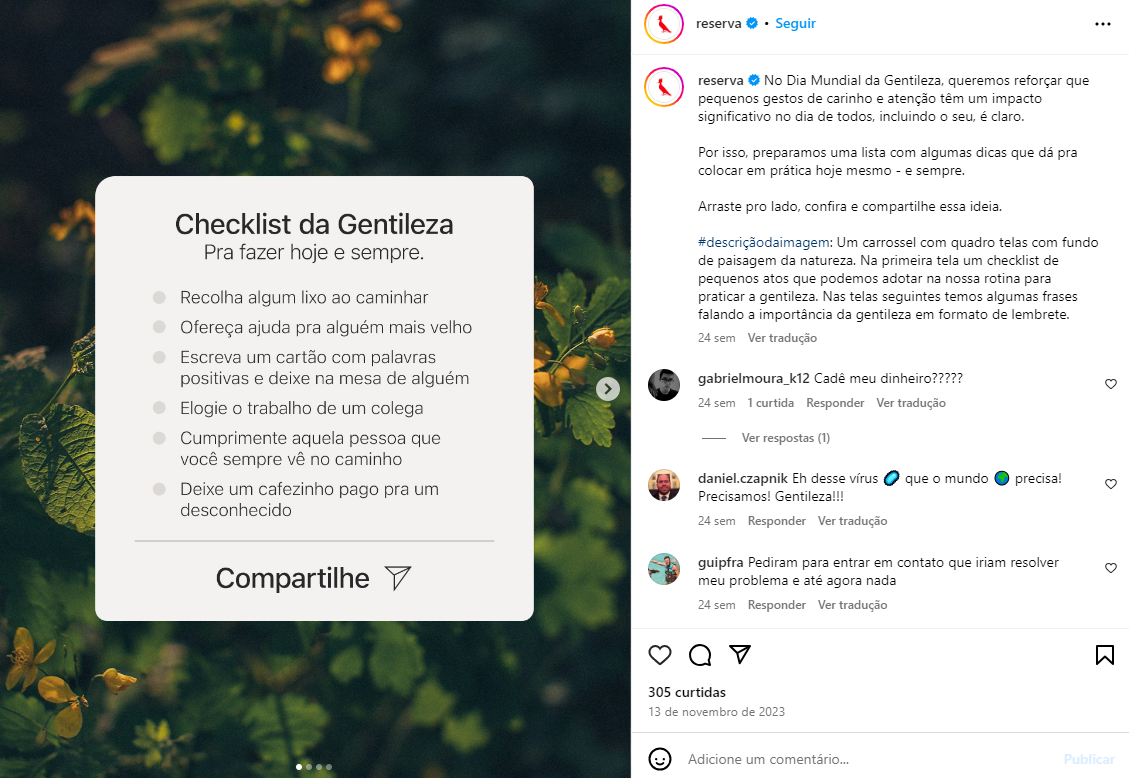Expand Ver respostas (1) replies
Screen dimensions: 1129x778
point(786,438)
